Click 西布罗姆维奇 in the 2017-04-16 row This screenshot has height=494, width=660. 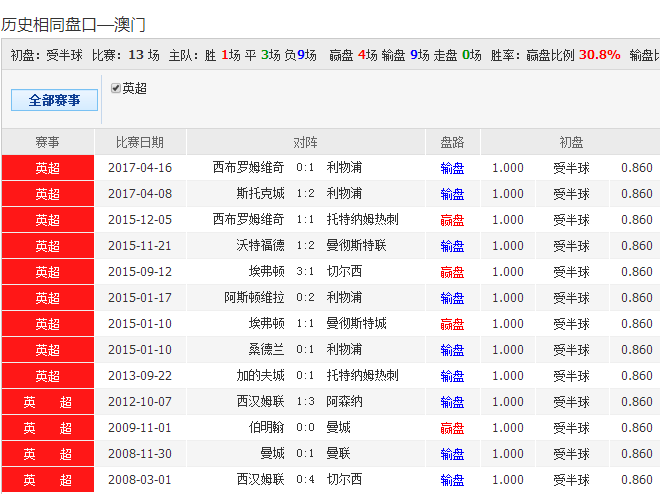[248, 167]
